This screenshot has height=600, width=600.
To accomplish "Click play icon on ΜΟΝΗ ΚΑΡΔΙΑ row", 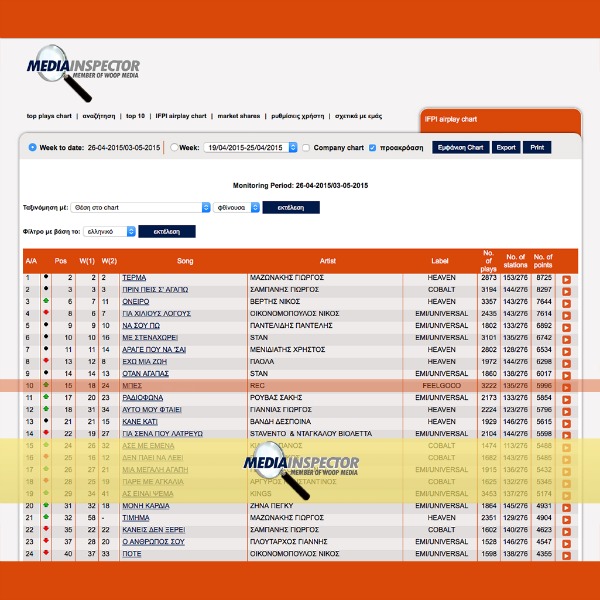I will coord(566,507).
